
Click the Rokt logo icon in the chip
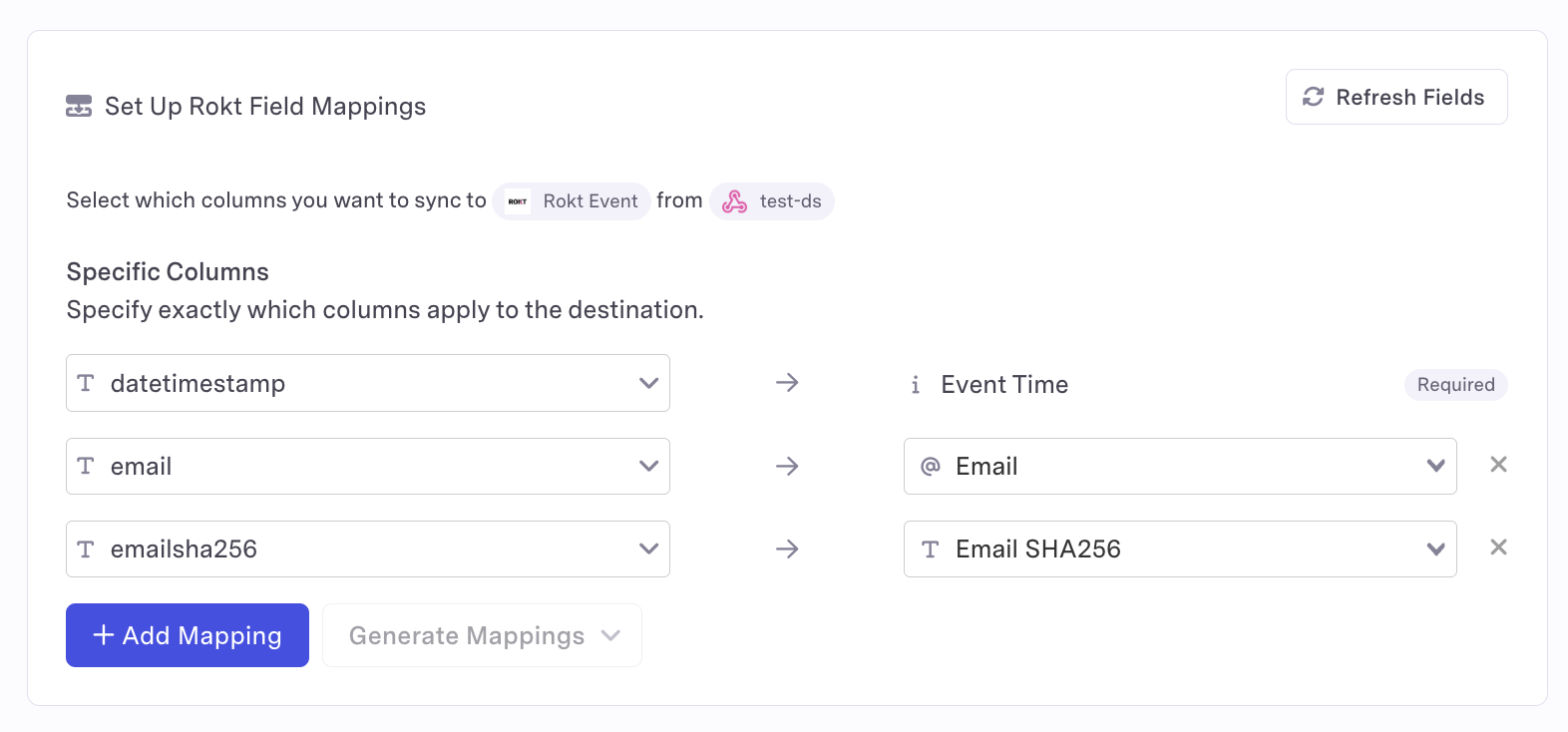tap(518, 201)
